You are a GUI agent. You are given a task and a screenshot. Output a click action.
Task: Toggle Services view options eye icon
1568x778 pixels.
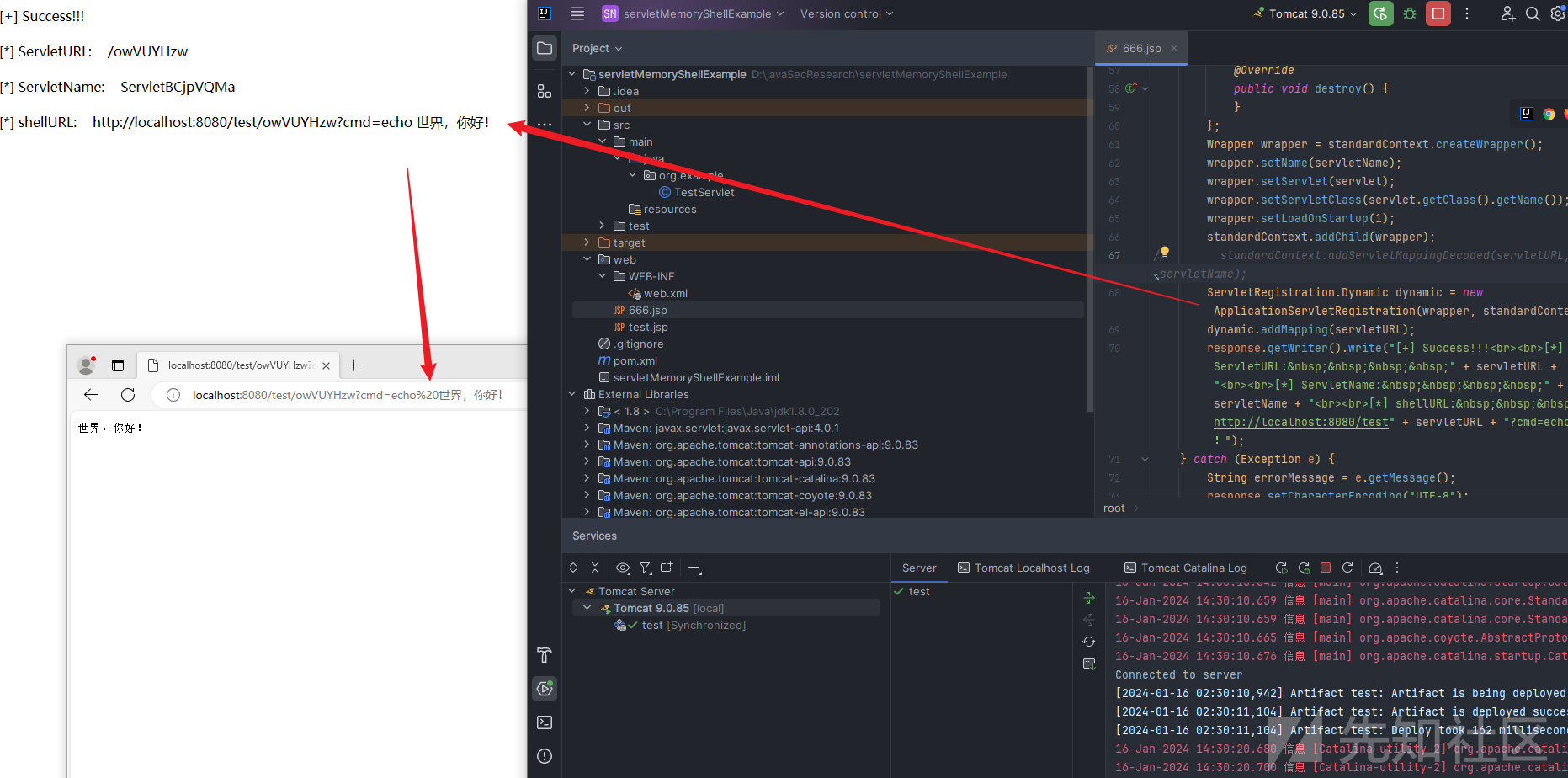[x=623, y=568]
